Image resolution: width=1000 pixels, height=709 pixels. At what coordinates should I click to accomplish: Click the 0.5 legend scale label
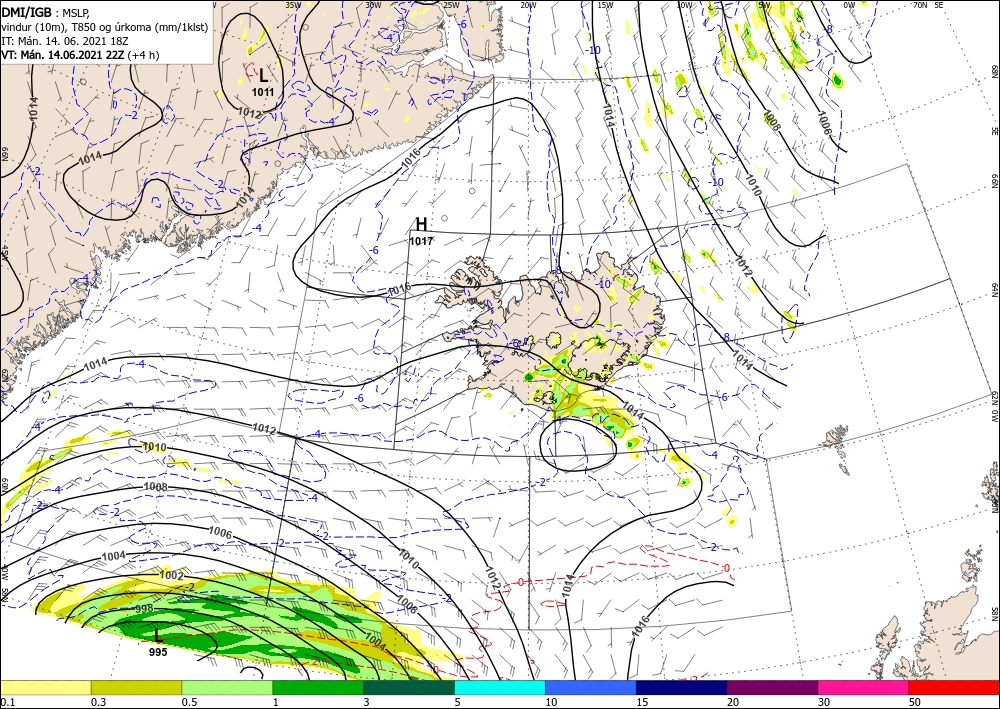189,702
